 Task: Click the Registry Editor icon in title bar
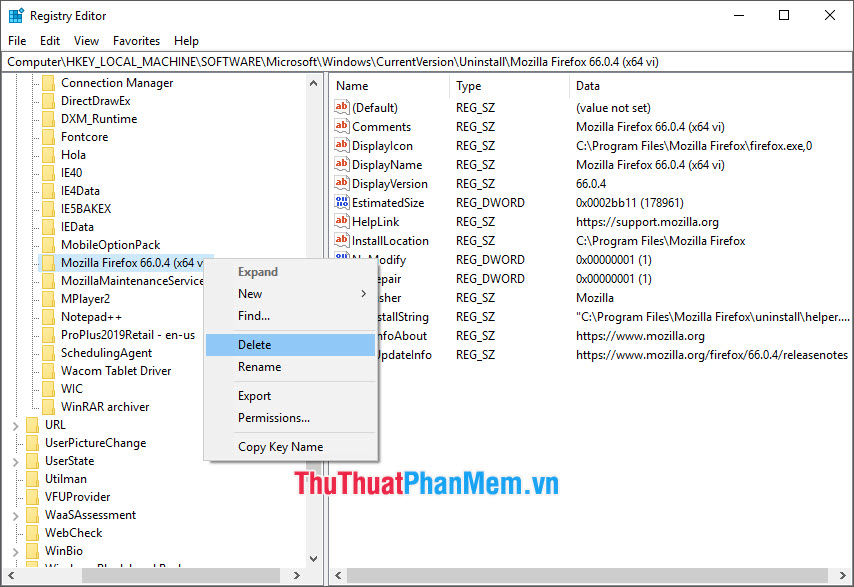(x=15, y=15)
